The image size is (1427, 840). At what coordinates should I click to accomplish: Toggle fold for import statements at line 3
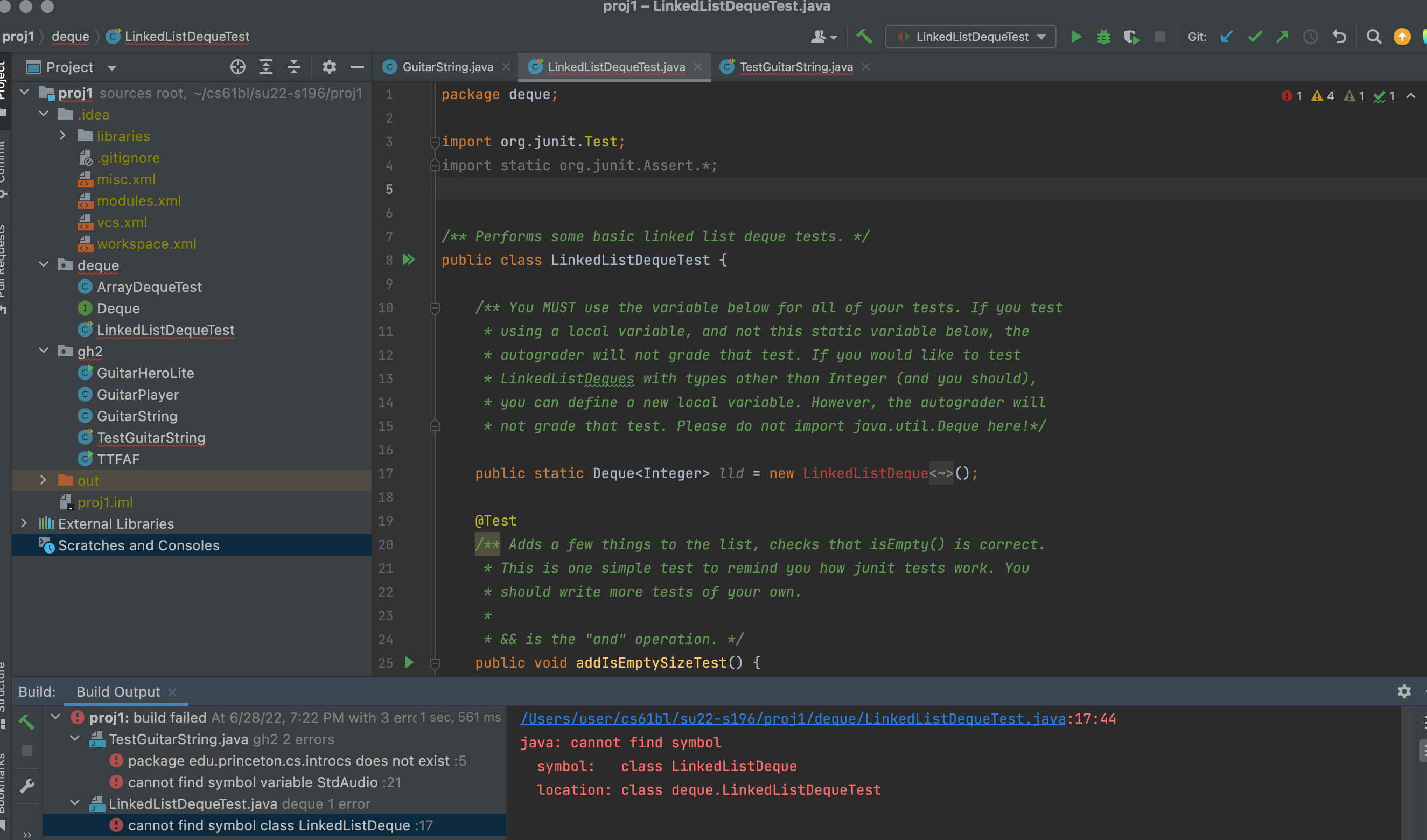(435, 142)
